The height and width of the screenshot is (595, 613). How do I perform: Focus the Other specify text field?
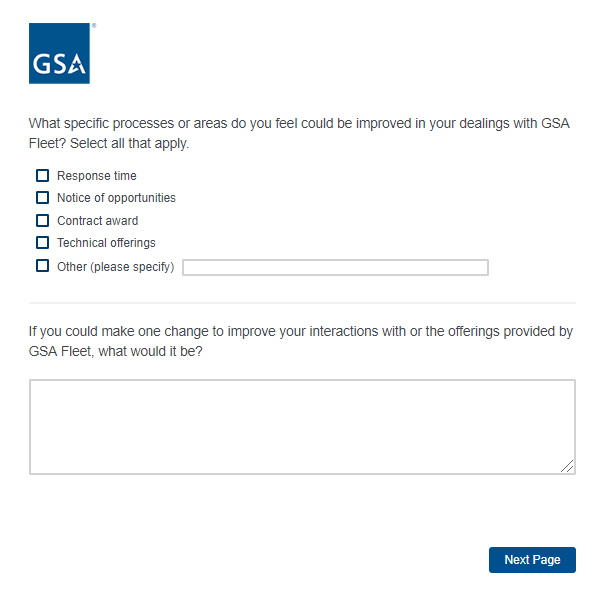pyautogui.click(x=335, y=268)
